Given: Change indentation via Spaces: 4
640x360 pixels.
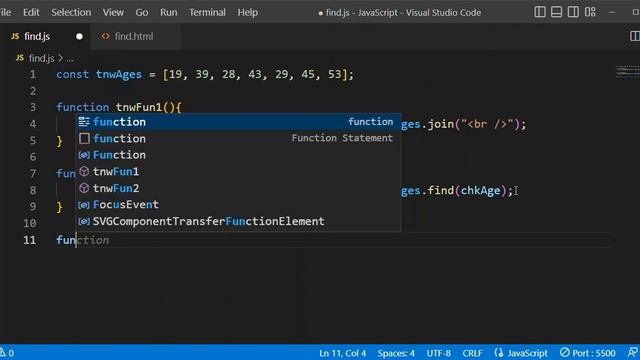Looking at the screenshot, I should tap(396, 353).
